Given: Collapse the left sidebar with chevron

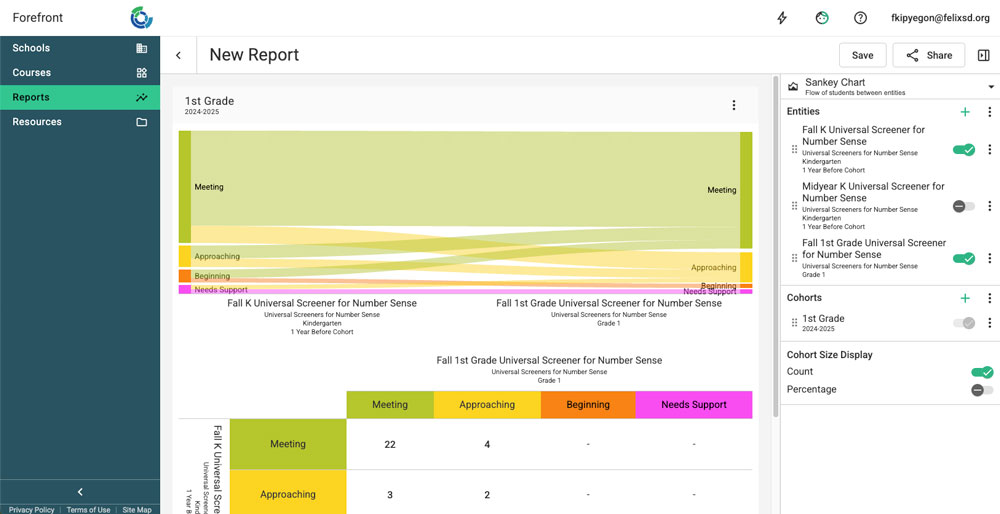Looking at the screenshot, I should coord(80,492).
